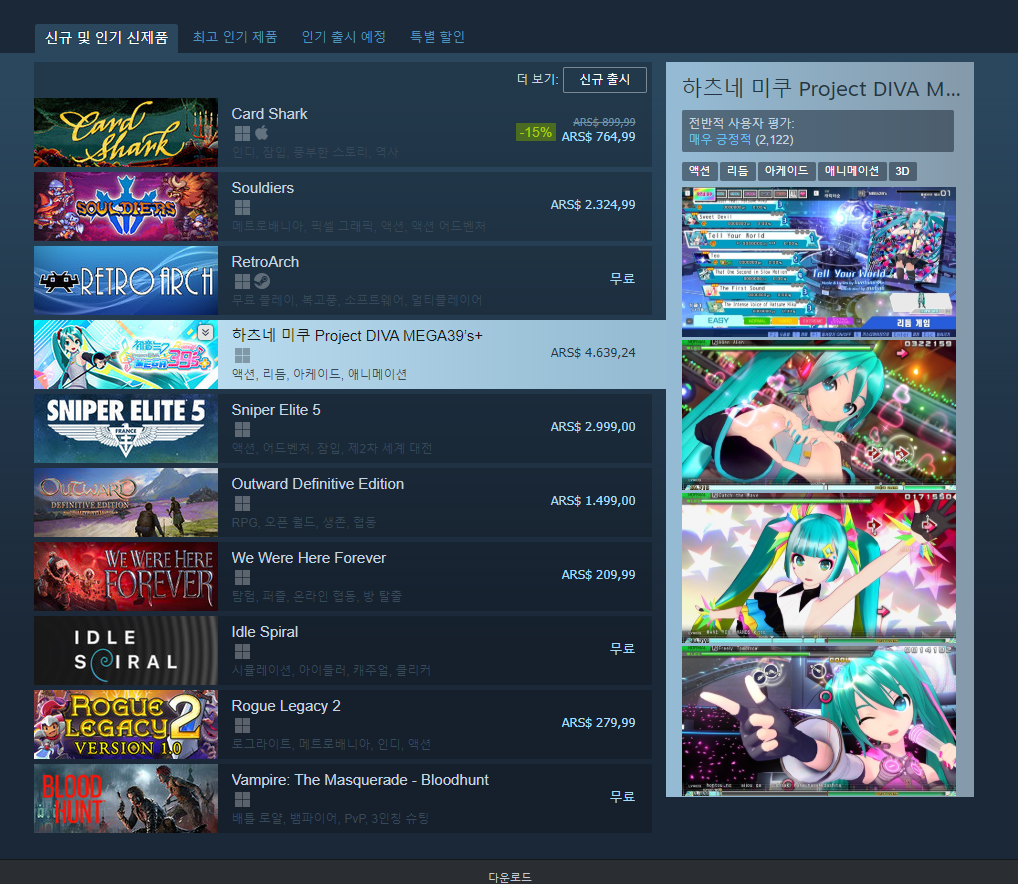This screenshot has height=884, width=1018.
Task: Click the Idle Spiral title
Action: coord(265,632)
